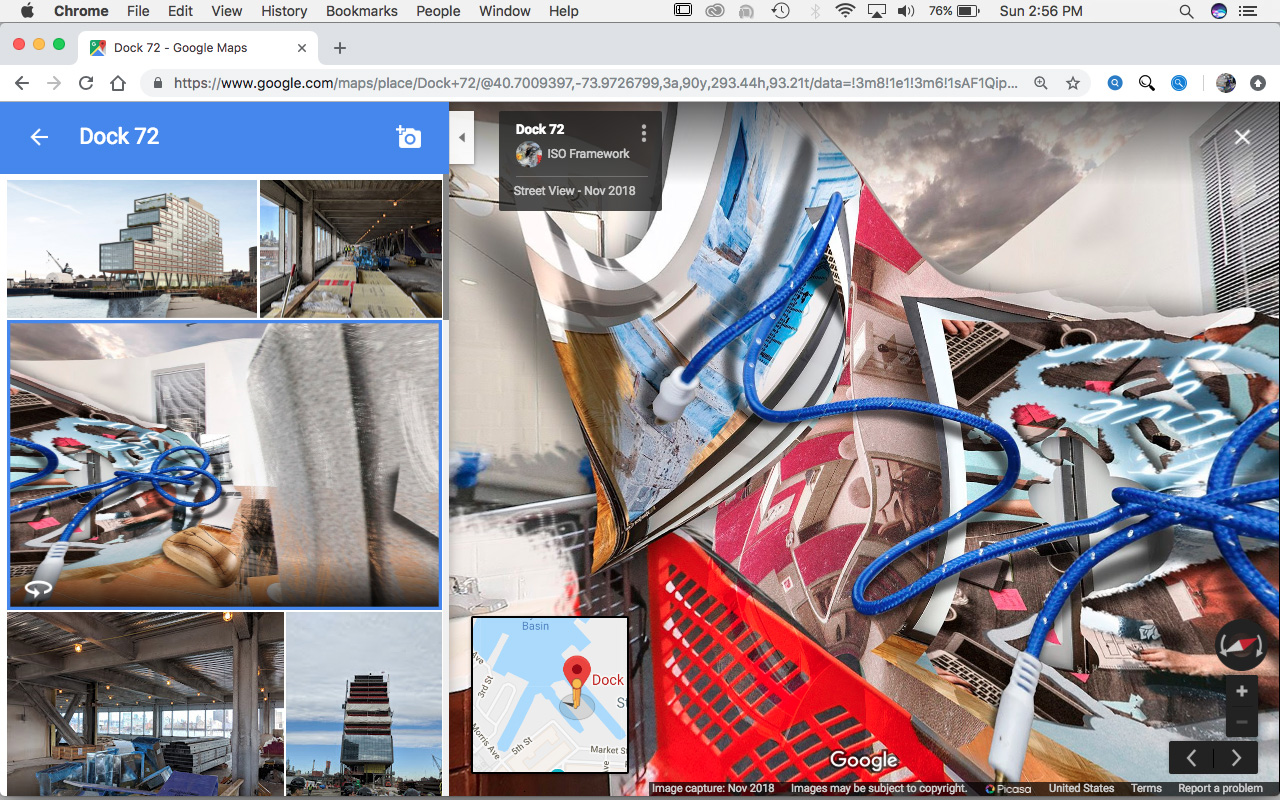Viewport: 1280px width, 800px height.
Task: Select the Dock 72 building exterior thumbnail
Action: [132, 249]
